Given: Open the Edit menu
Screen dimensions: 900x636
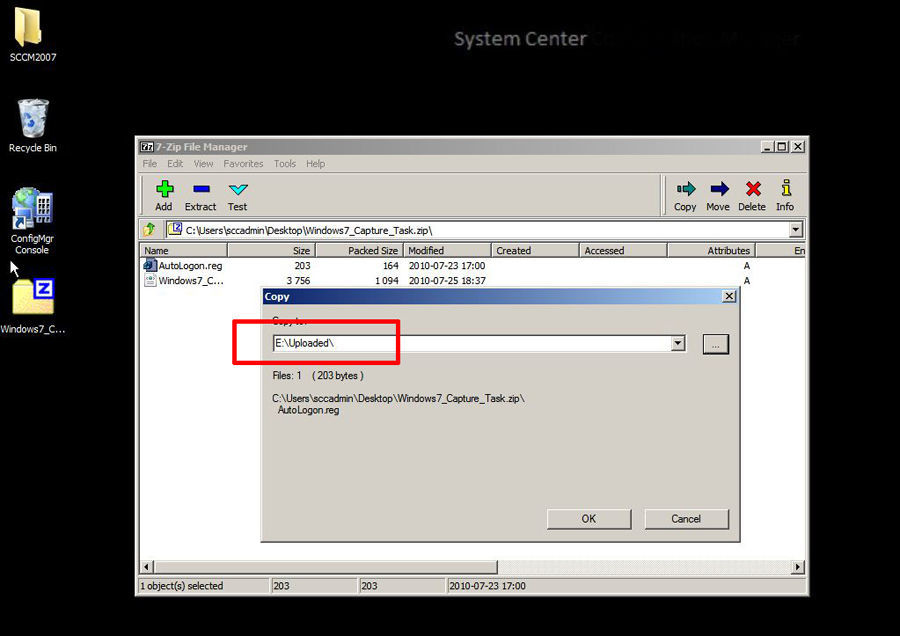Looking at the screenshot, I should pos(175,164).
